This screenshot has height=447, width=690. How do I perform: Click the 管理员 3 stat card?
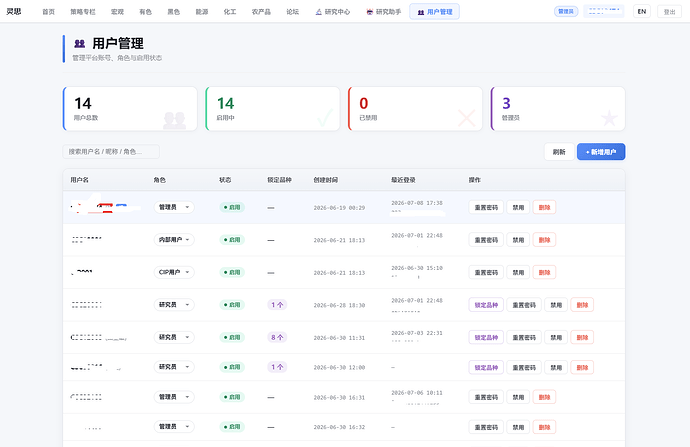(x=558, y=109)
